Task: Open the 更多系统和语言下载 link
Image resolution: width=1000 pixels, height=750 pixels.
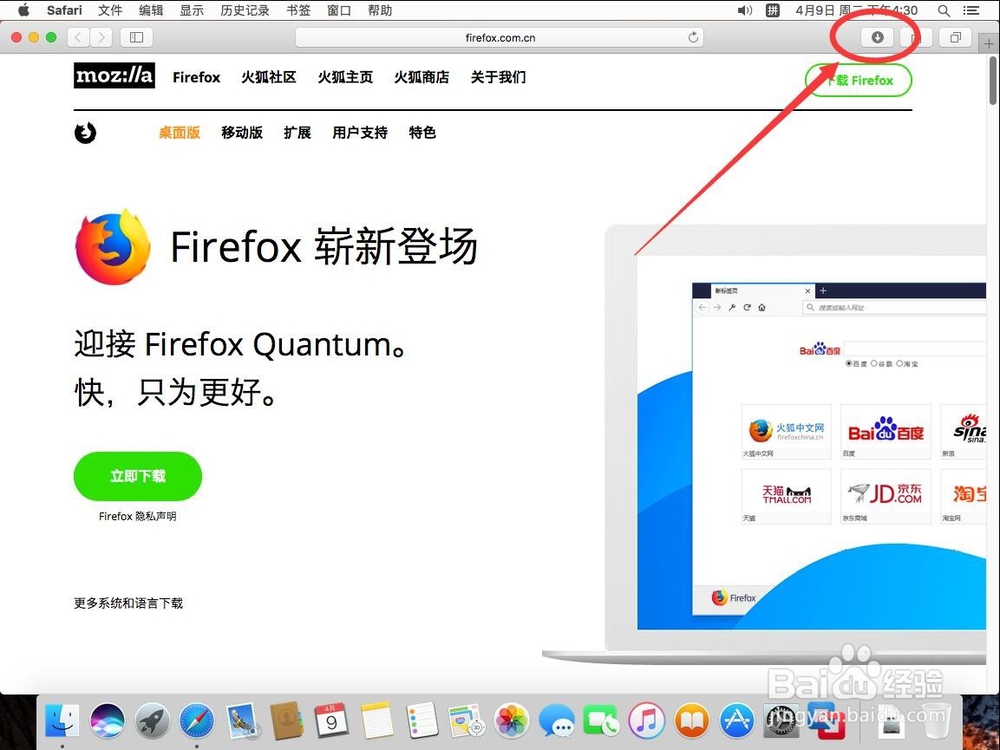Action: 128,603
